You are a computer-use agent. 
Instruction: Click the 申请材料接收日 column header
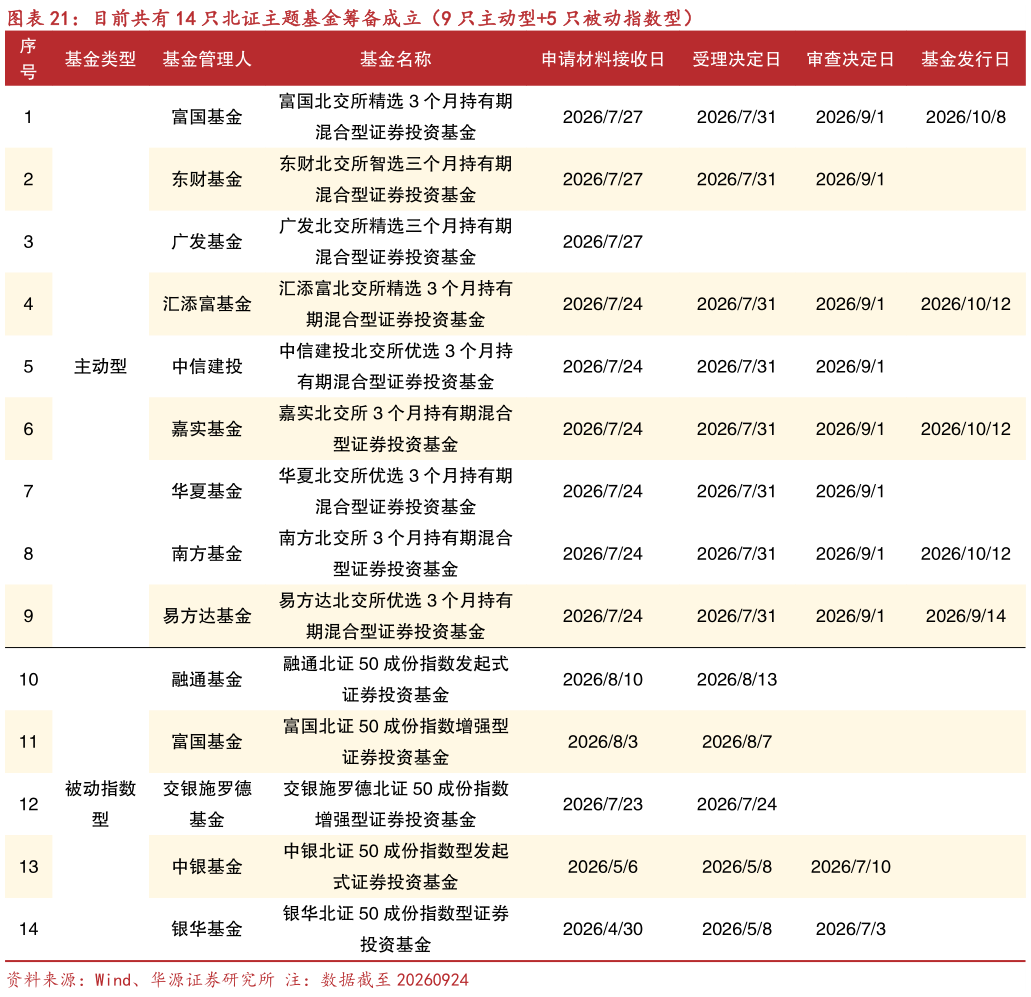602,59
